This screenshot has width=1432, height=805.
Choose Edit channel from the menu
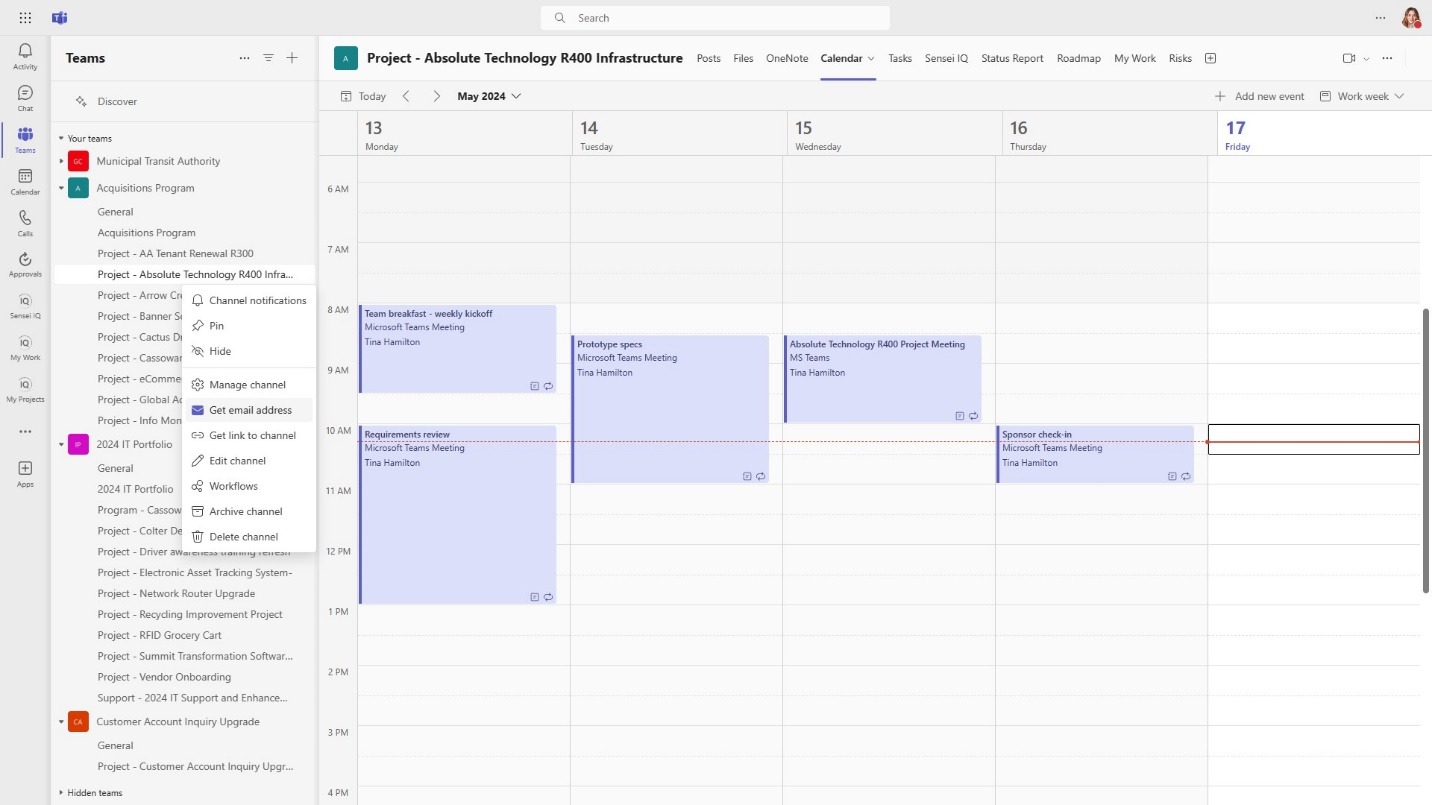(250, 461)
